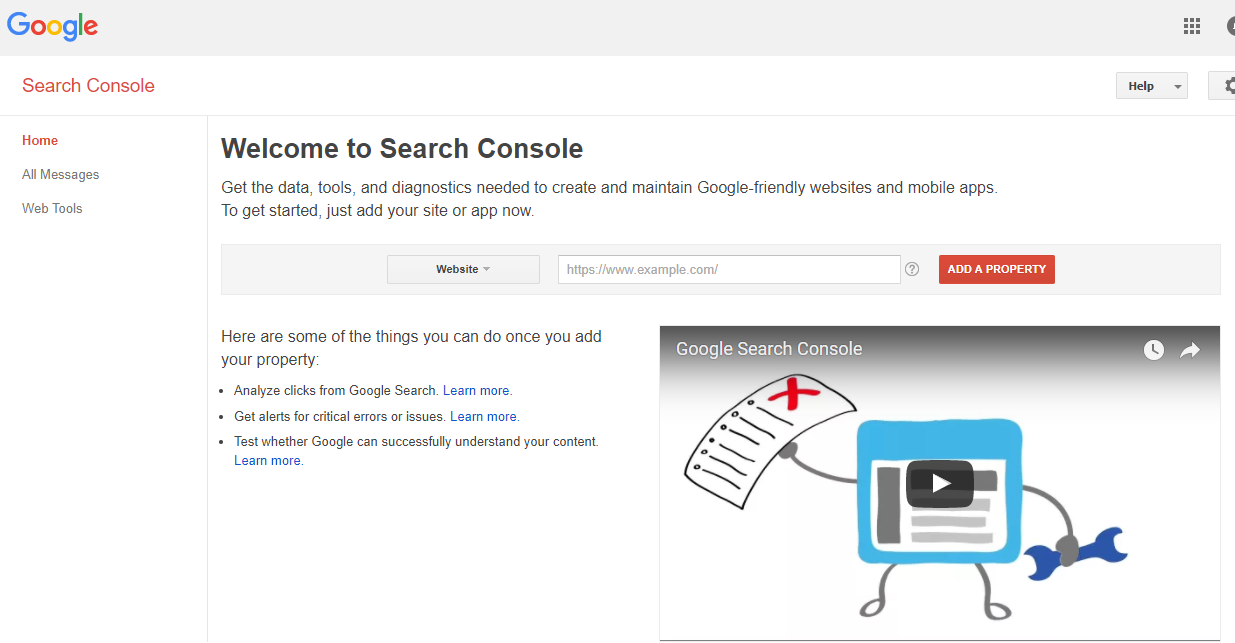Expand the Website property type dropdown

click(x=463, y=270)
